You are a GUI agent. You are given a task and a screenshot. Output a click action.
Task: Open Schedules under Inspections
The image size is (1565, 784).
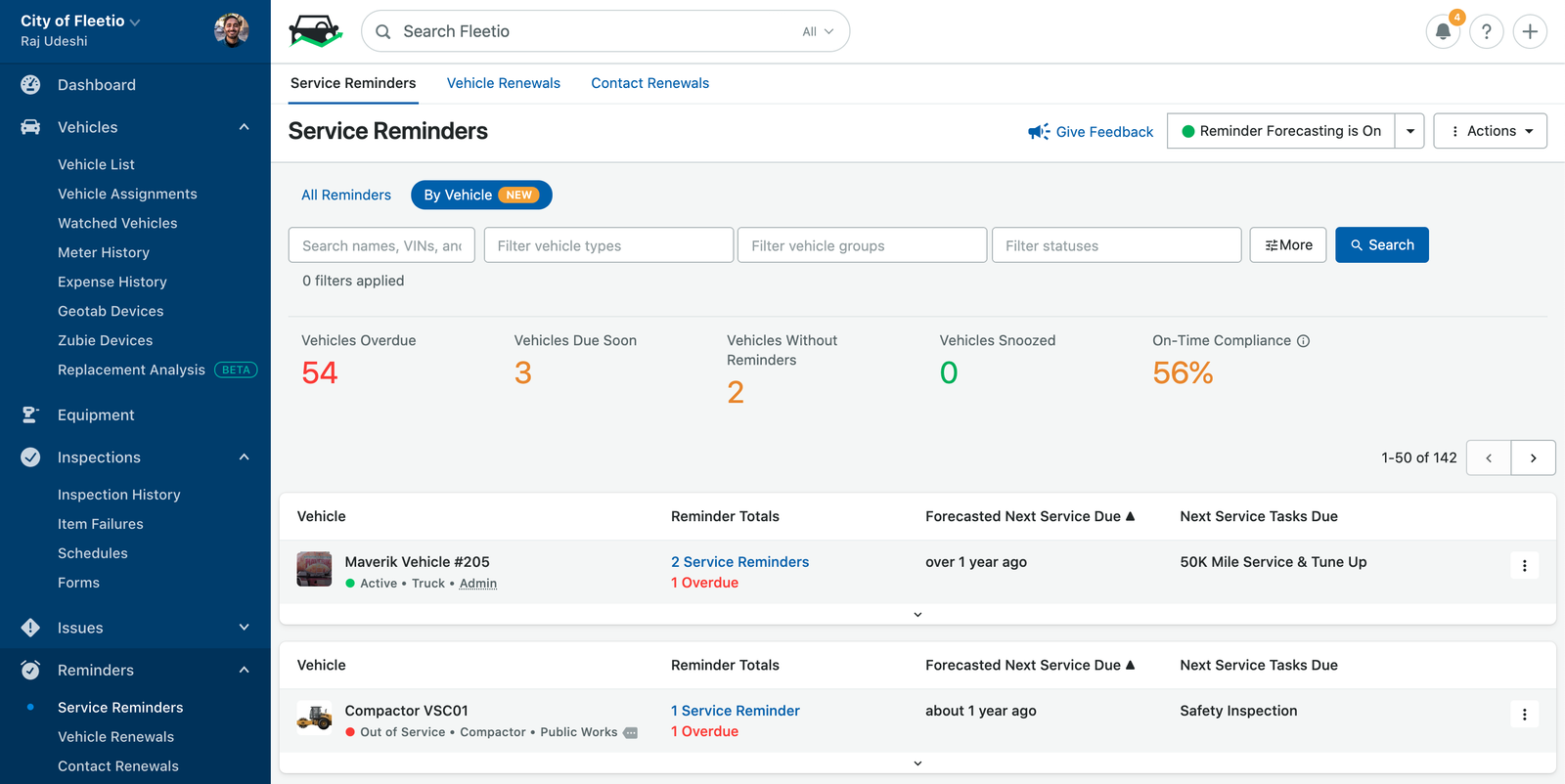click(93, 553)
